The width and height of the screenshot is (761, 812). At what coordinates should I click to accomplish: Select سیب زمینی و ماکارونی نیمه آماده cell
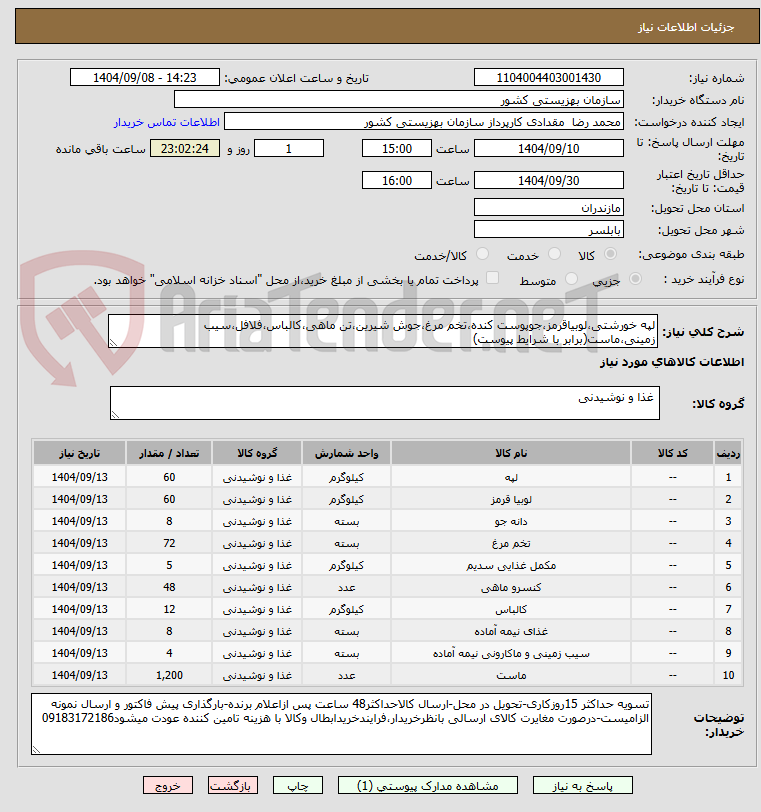(x=511, y=654)
